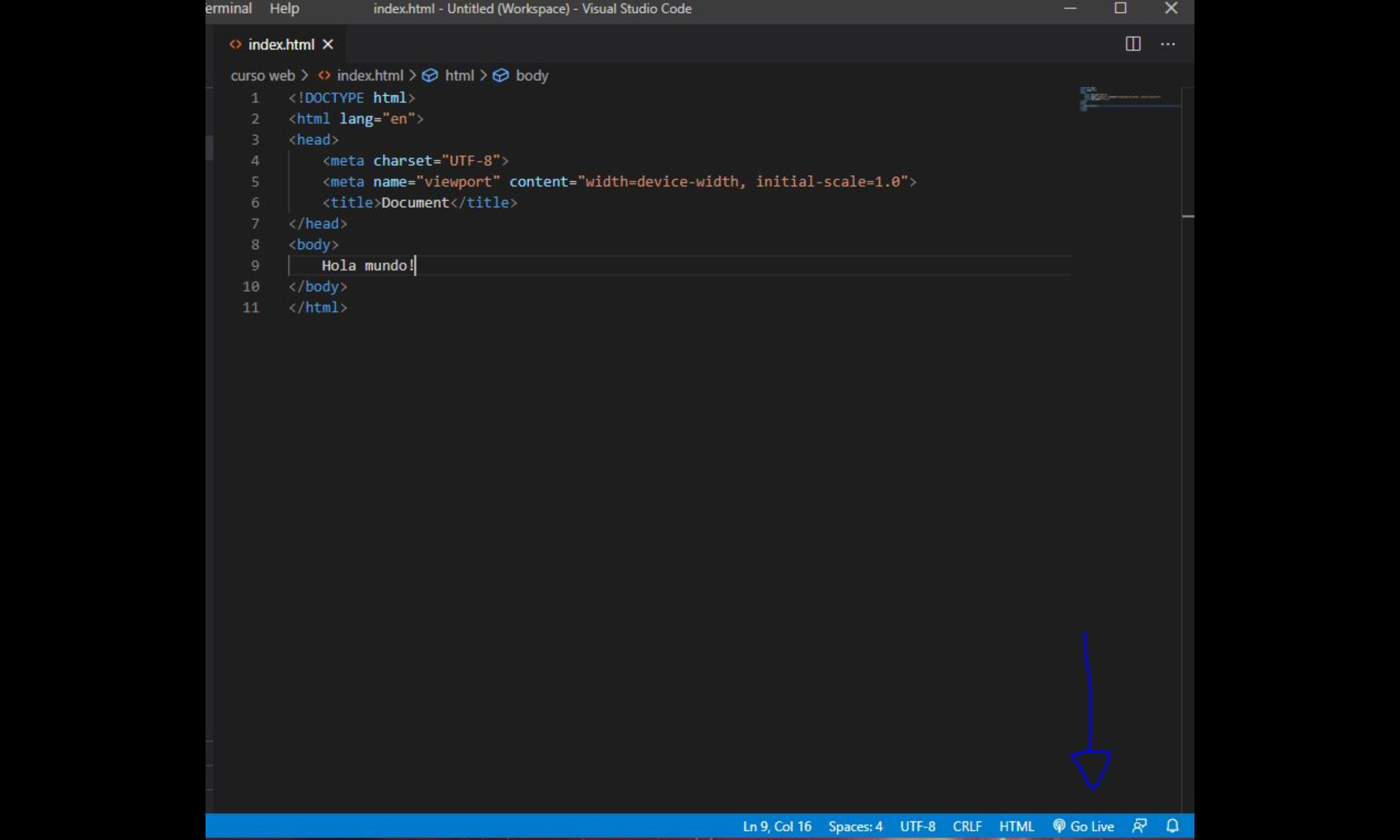Screen dimensions: 1400x840
Task: Click Ln 9, Col 16 go-to-line
Action: click(x=776, y=826)
